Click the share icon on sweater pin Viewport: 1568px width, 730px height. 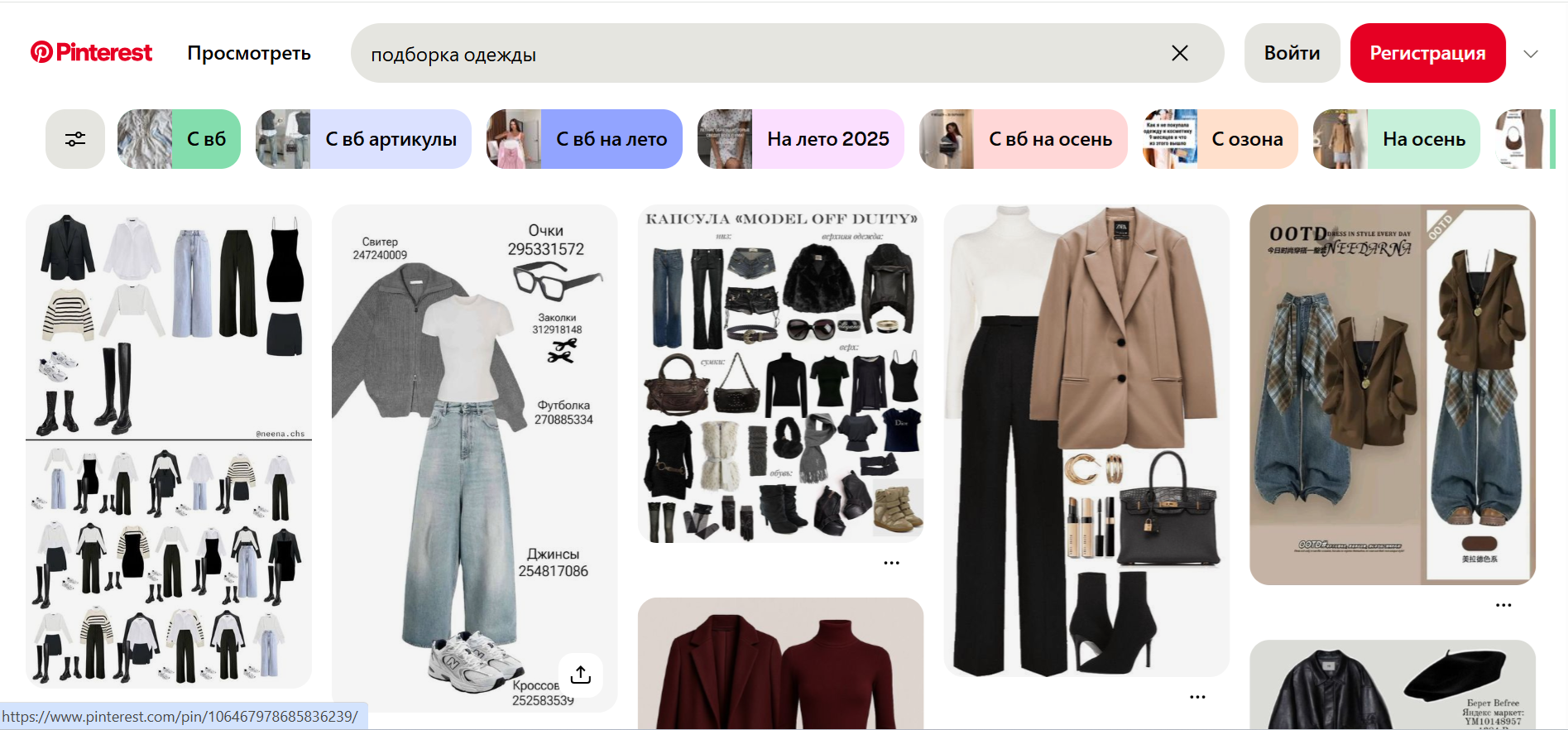(x=581, y=675)
